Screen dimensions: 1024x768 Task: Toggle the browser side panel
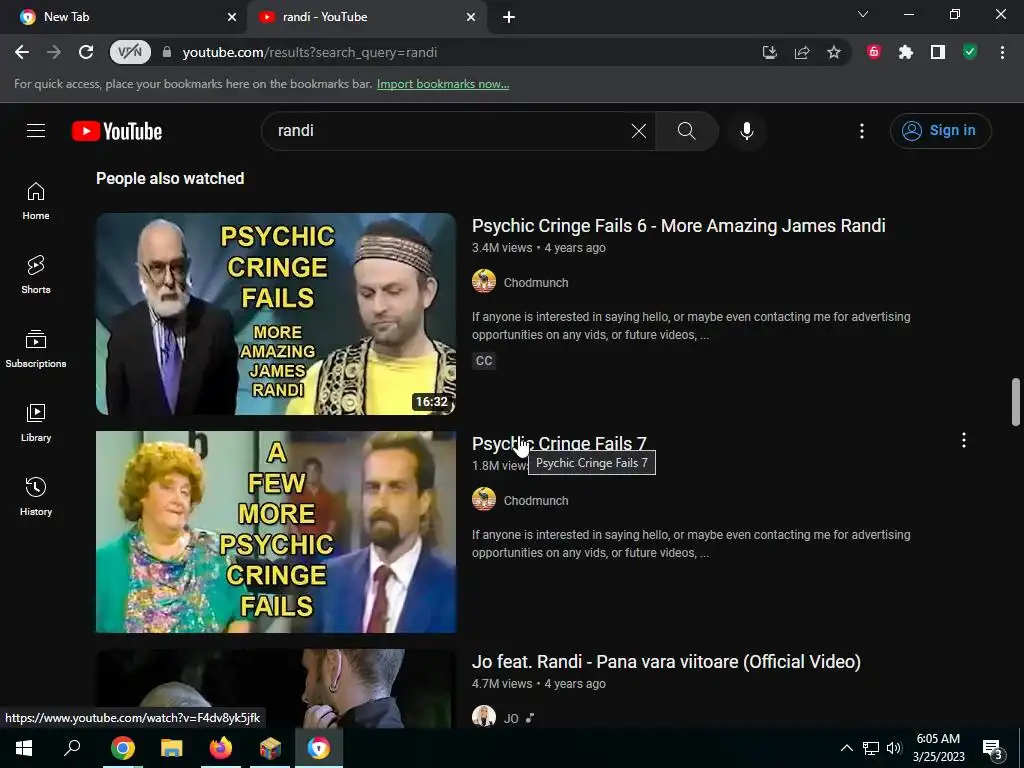pyautogui.click(x=938, y=52)
